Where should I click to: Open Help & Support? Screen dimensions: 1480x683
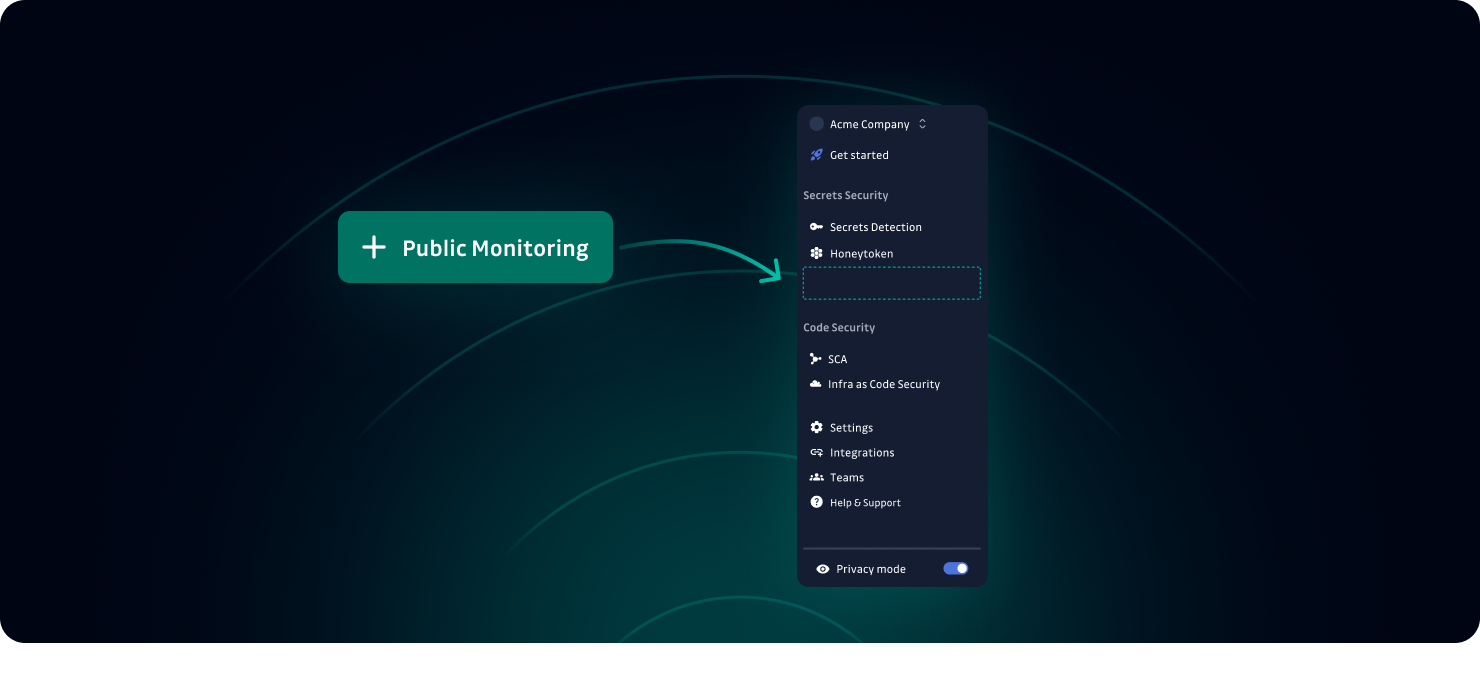(865, 503)
